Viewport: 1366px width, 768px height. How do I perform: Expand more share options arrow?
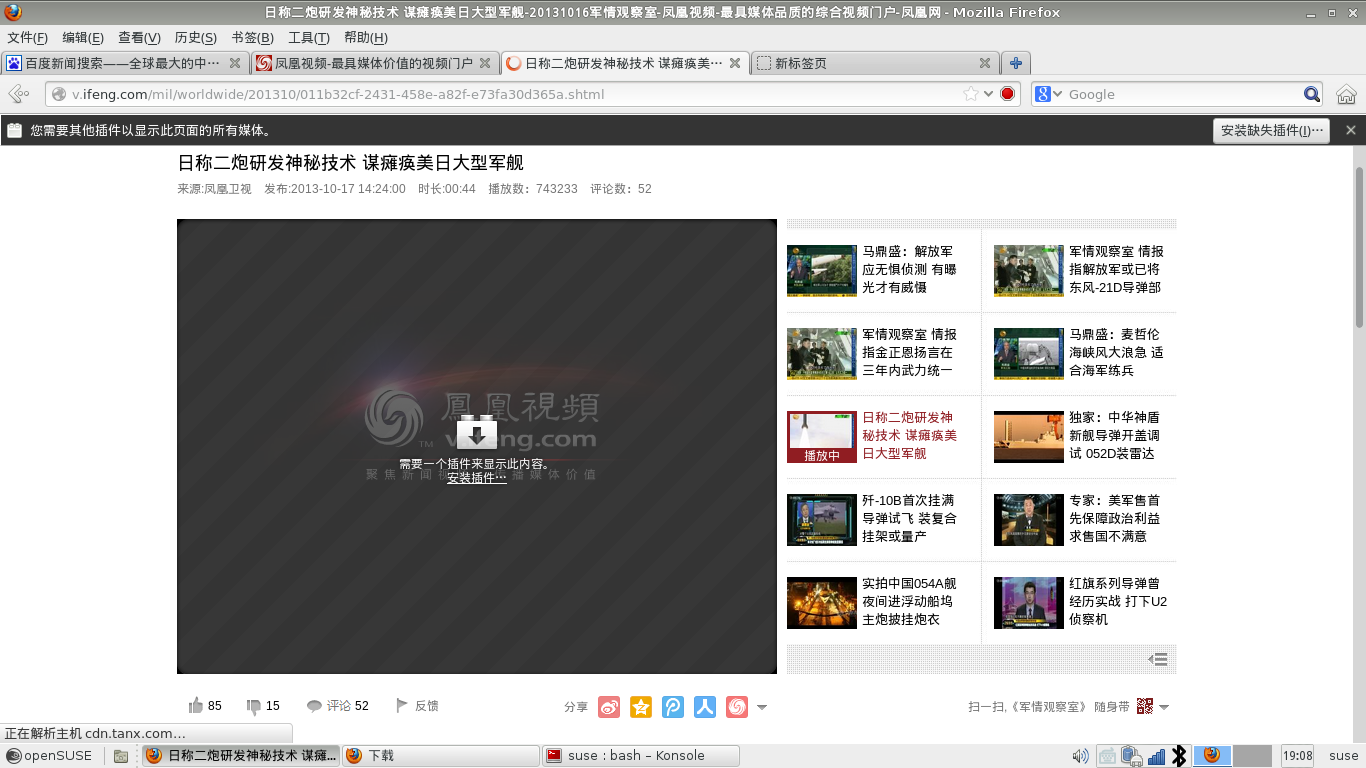tap(762, 707)
